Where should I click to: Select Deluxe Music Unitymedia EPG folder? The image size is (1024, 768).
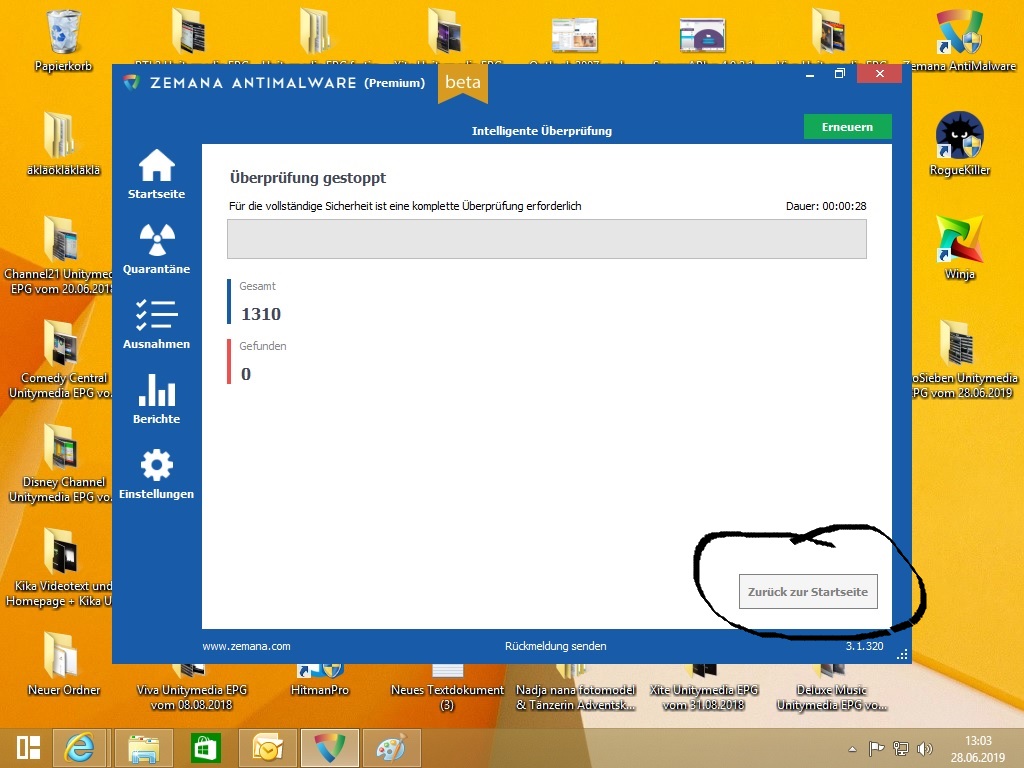831,688
